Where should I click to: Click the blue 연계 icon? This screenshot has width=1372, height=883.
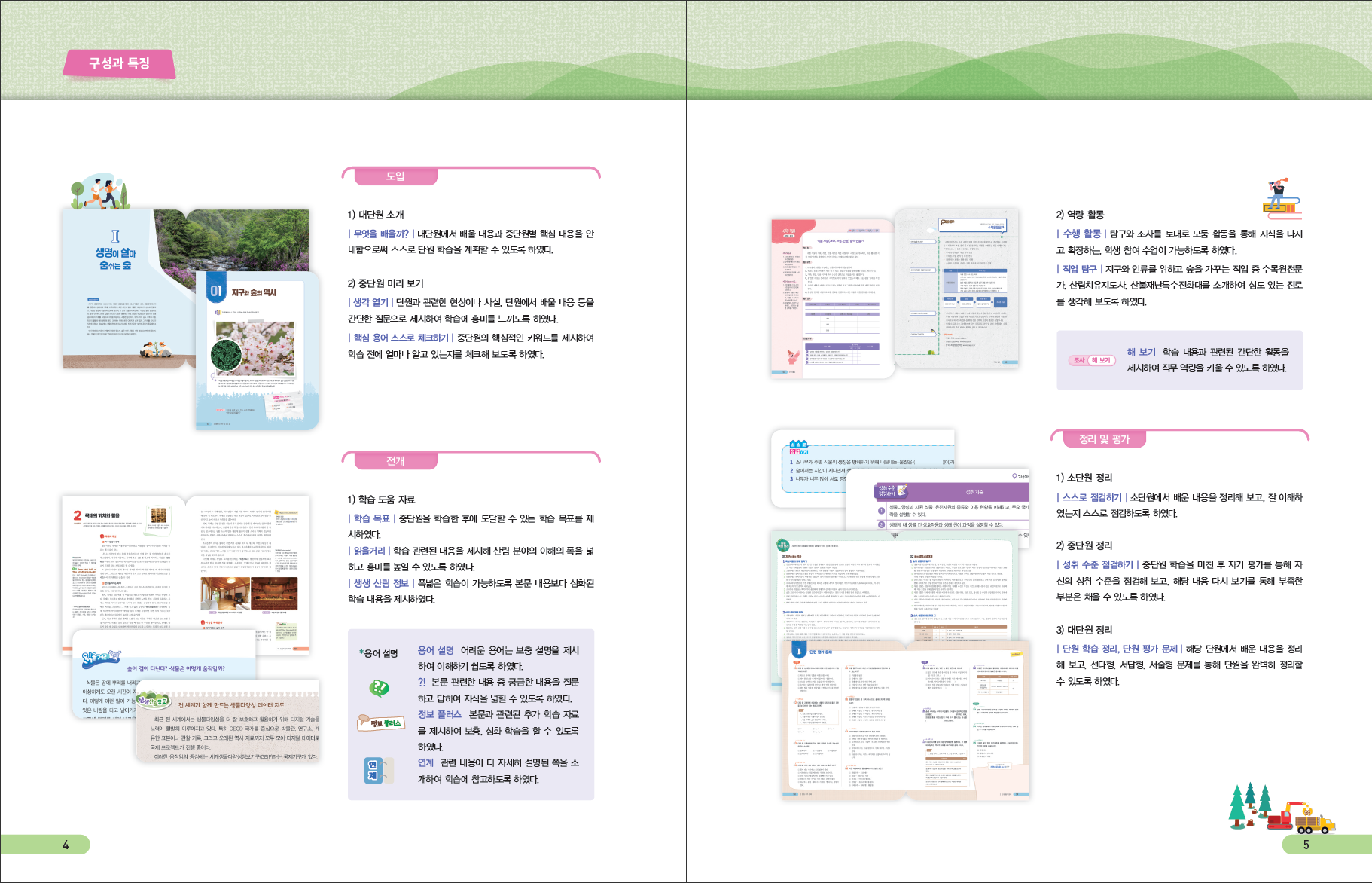click(x=377, y=770)
